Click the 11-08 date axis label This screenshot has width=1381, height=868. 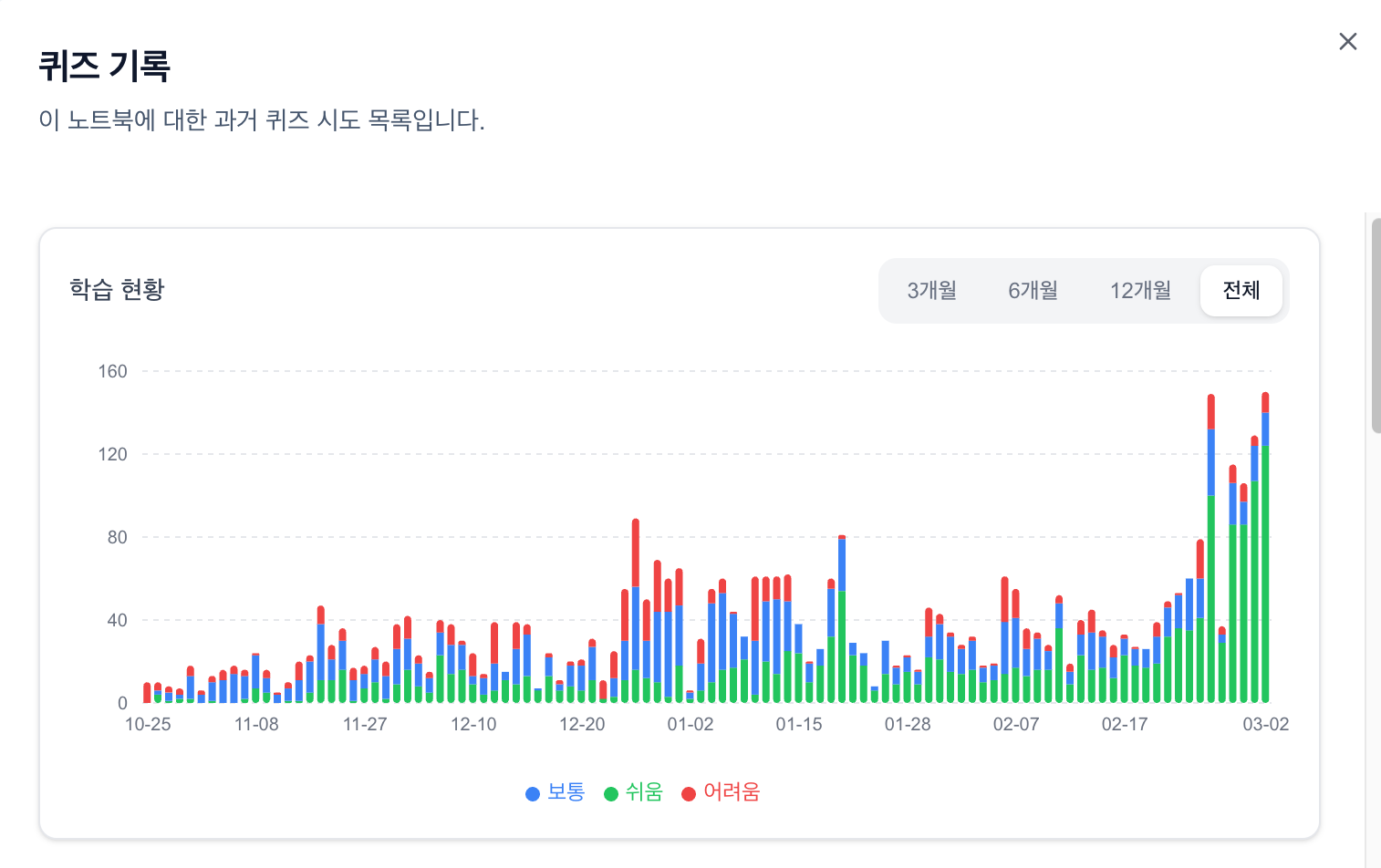click(256, 725)
